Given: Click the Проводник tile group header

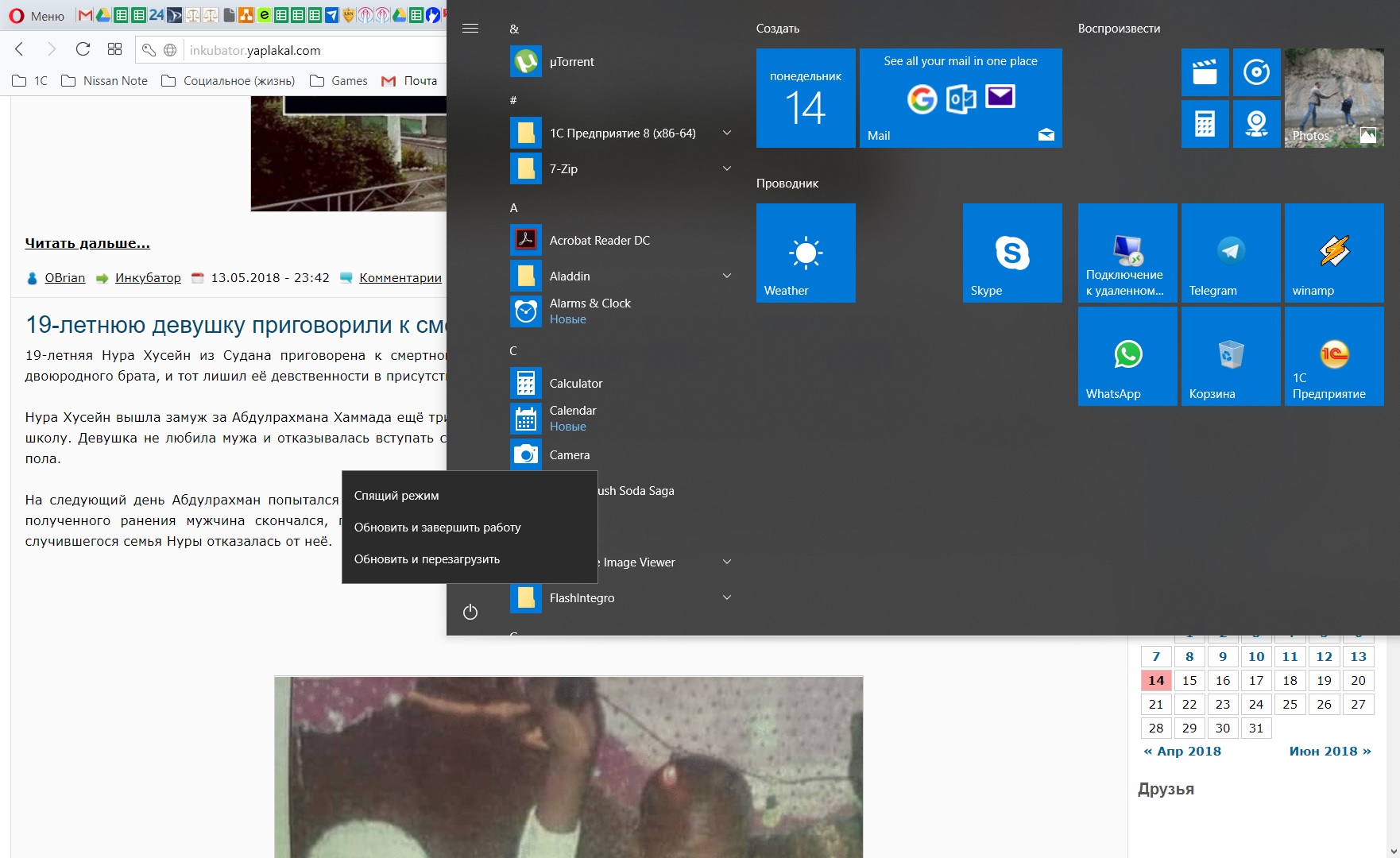Looking at the screenshot, I should point(787,184).
